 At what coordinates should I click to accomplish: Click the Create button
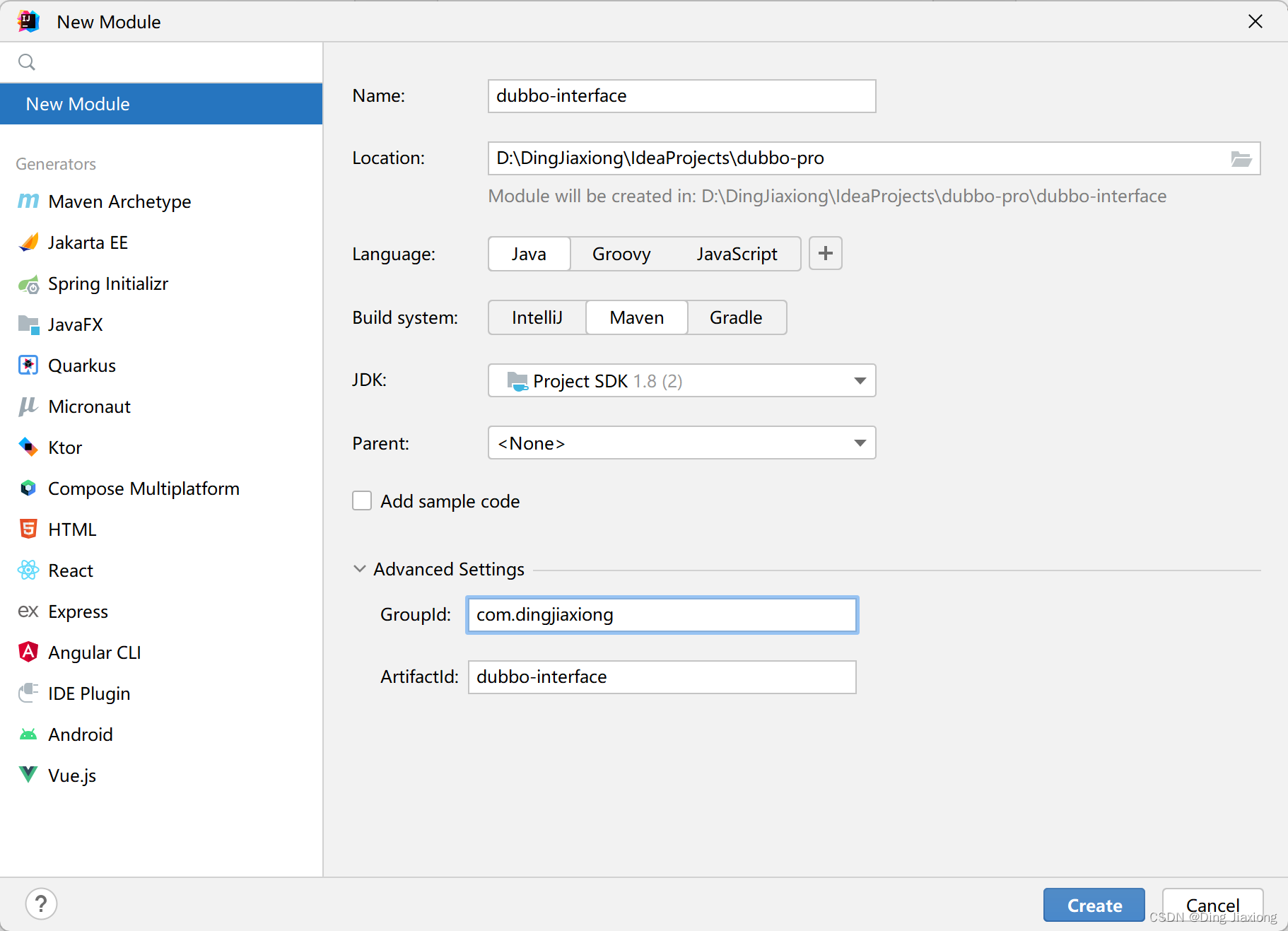click(1094, 905)
